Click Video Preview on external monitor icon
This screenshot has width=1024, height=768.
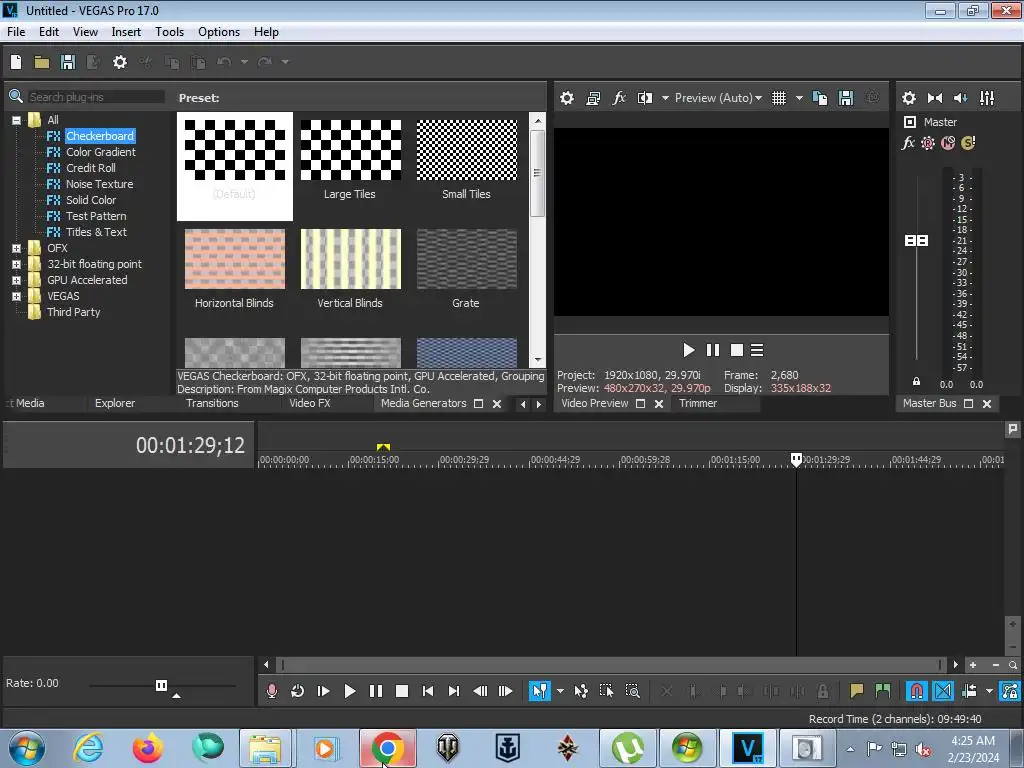click(x=593, y=98)
